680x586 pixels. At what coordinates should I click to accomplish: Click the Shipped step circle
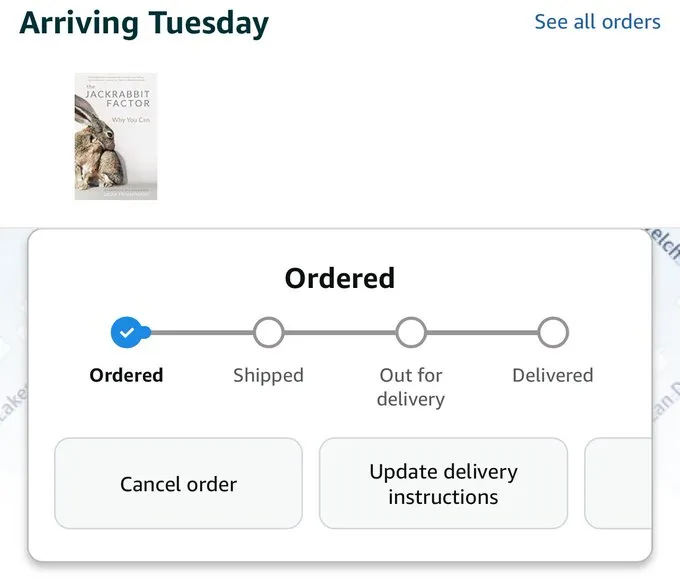[x=268, y=332]
